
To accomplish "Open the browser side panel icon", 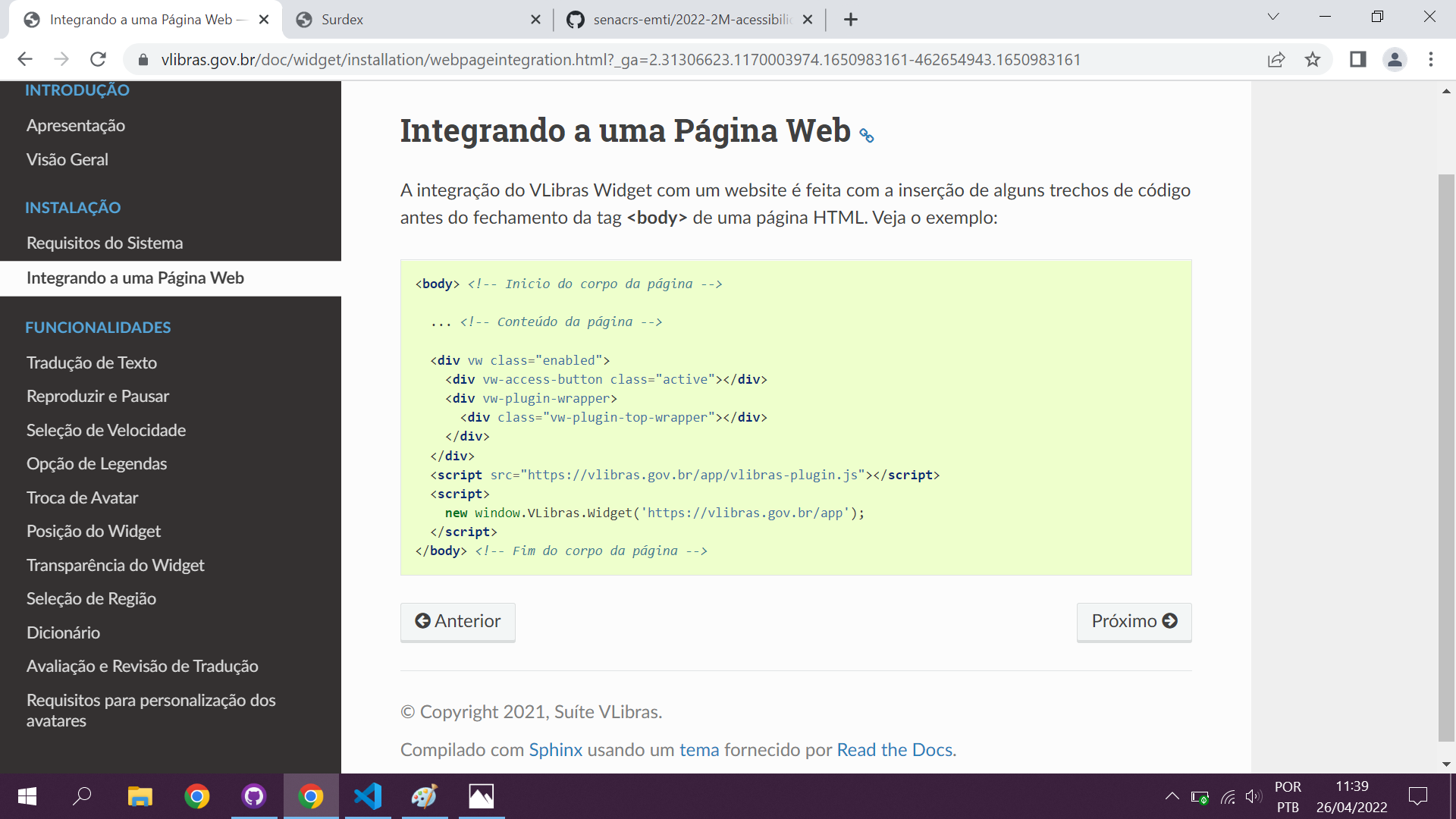I will point(1357,59).
